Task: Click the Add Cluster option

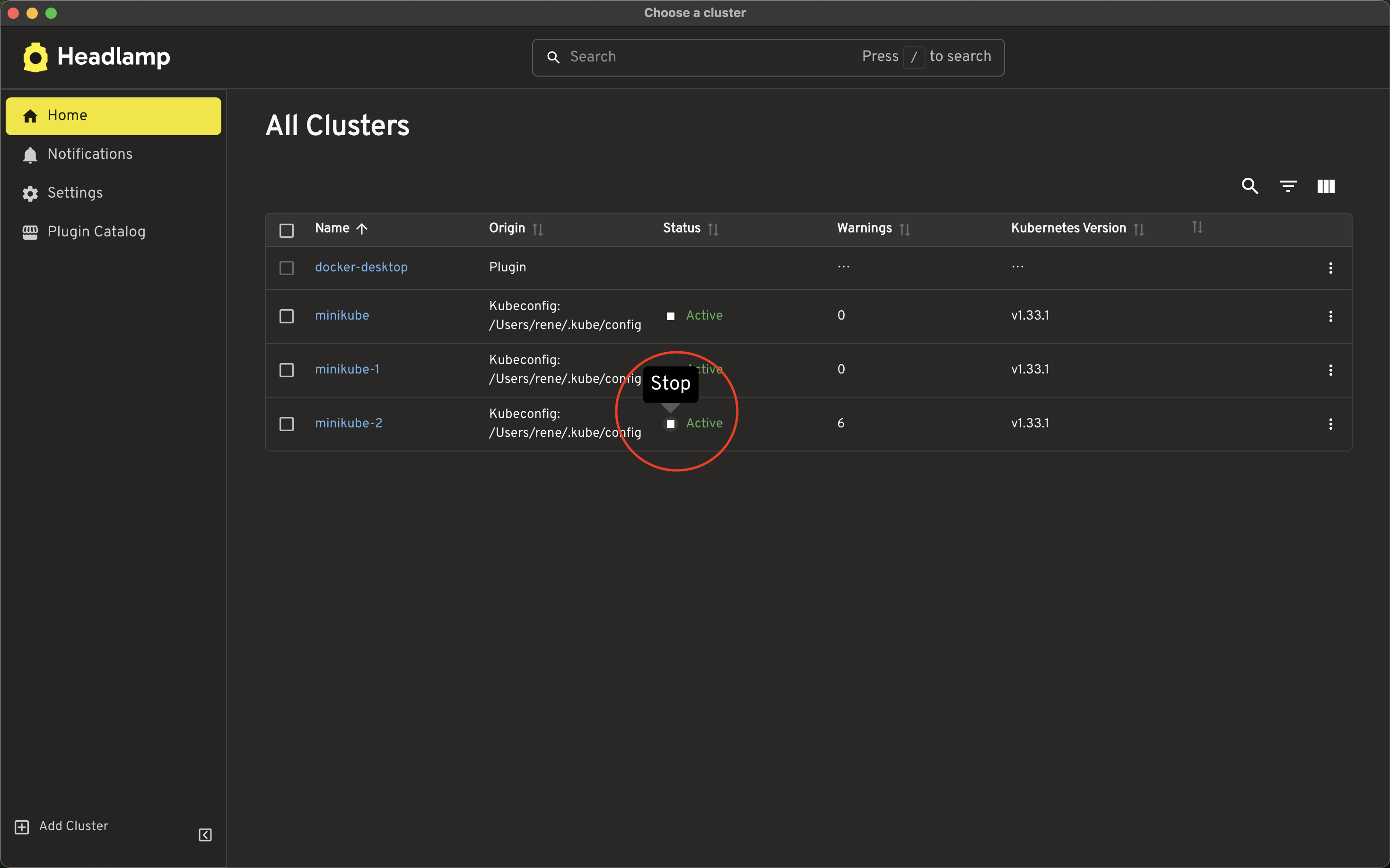Action: pos(73,826)
